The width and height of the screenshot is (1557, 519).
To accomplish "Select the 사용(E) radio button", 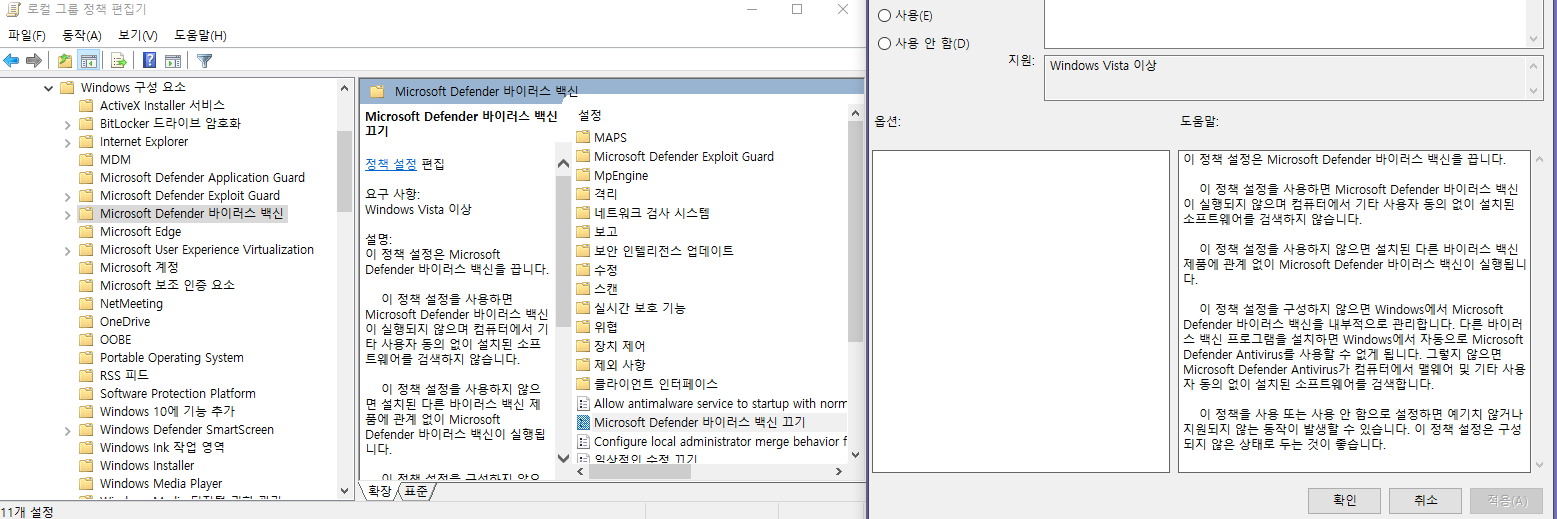I will [x=884, y=16].
